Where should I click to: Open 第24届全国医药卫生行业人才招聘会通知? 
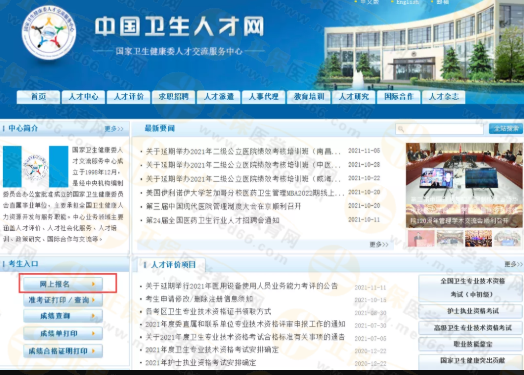point(213,221)
